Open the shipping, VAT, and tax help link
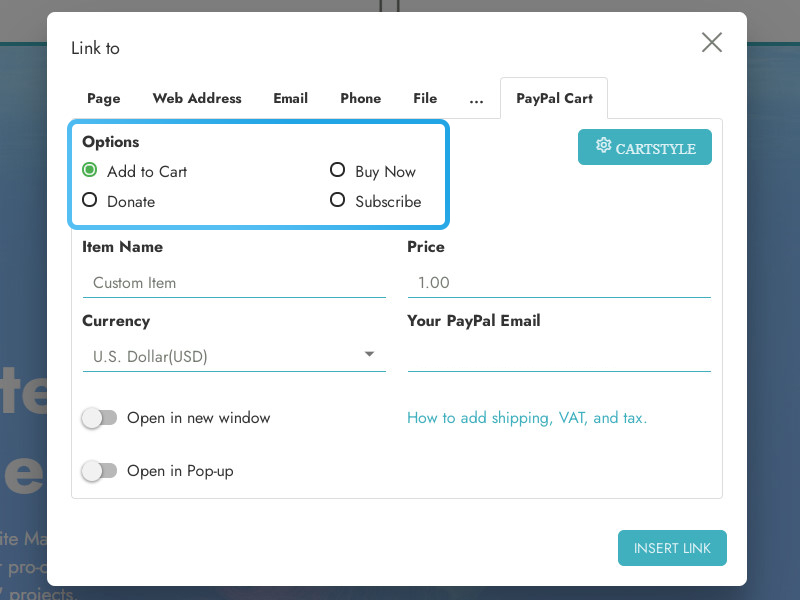This screenshot has width=800, height=600. (527, 418)
